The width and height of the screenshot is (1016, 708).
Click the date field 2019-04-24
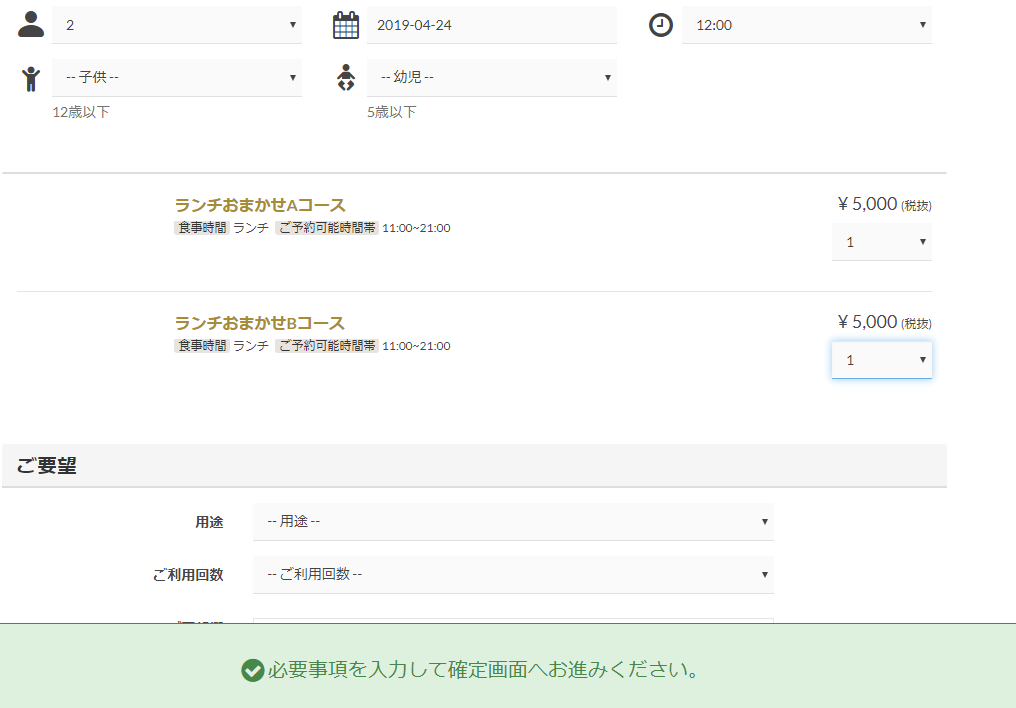[492, 25]
